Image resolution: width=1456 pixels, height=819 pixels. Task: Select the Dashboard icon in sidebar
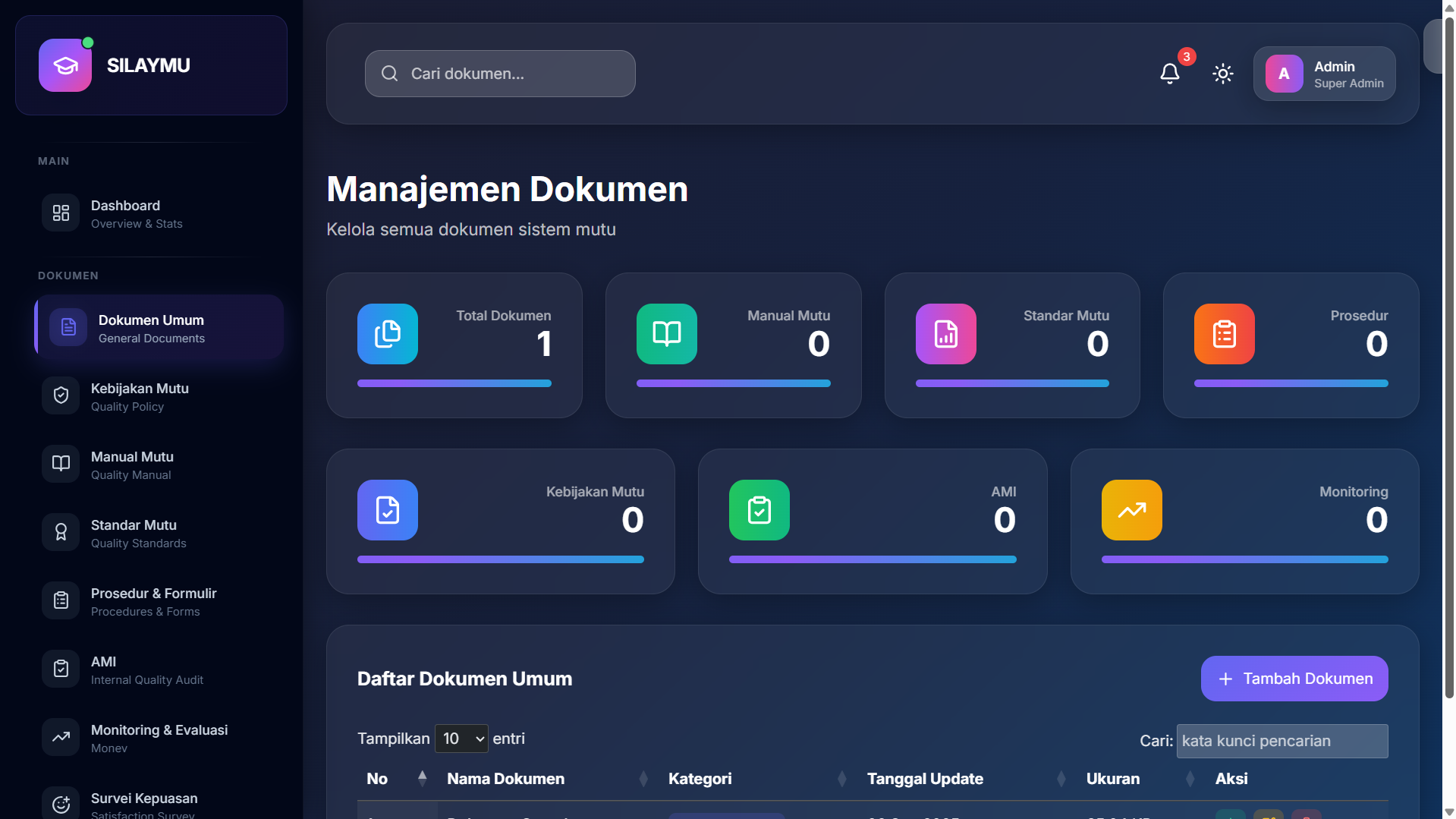tap(61, 213)
